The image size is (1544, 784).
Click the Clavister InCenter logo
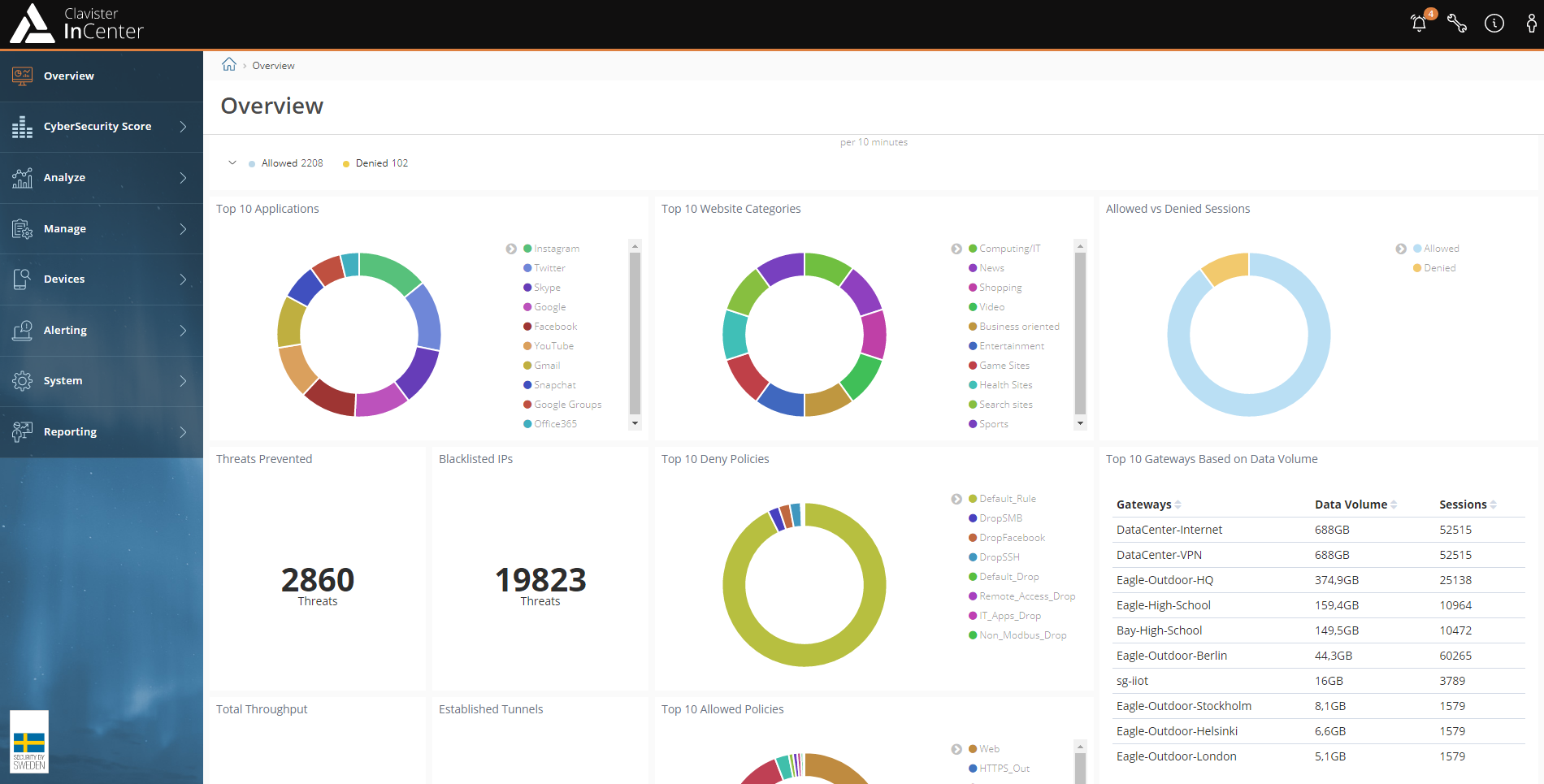click(x=76, y=24)
